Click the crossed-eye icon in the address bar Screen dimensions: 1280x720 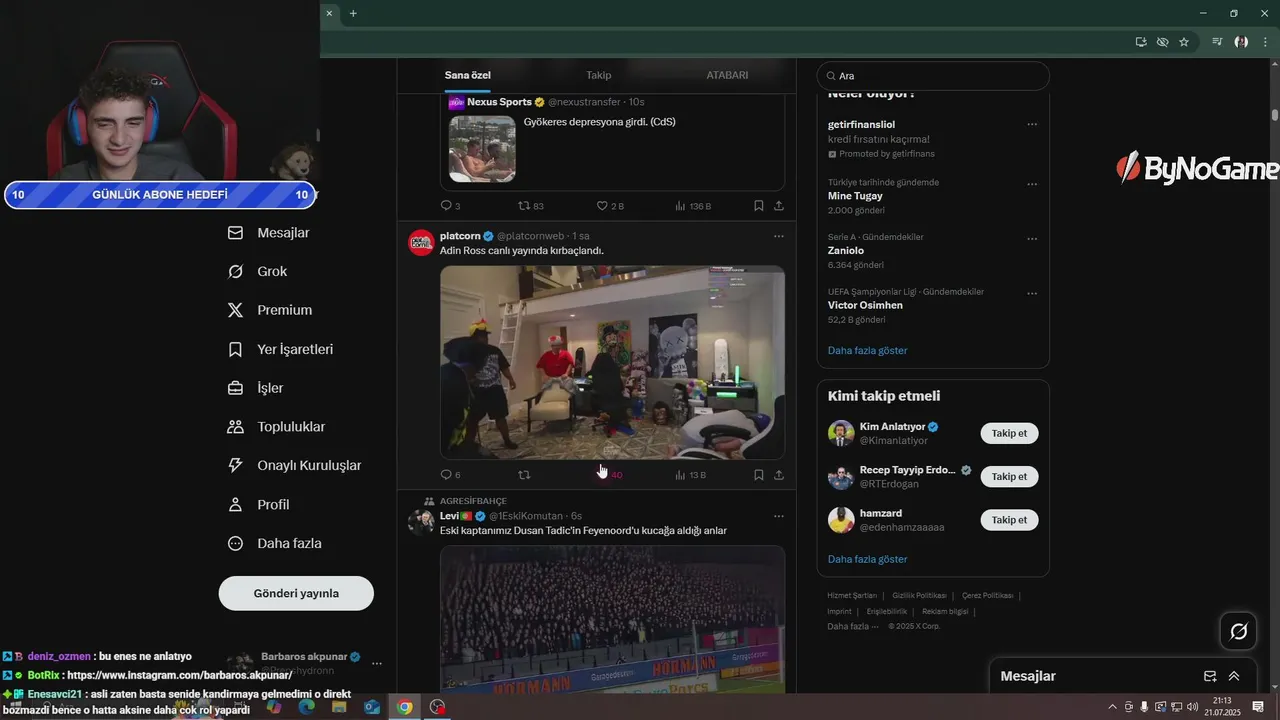click(x=1162, y=42)
